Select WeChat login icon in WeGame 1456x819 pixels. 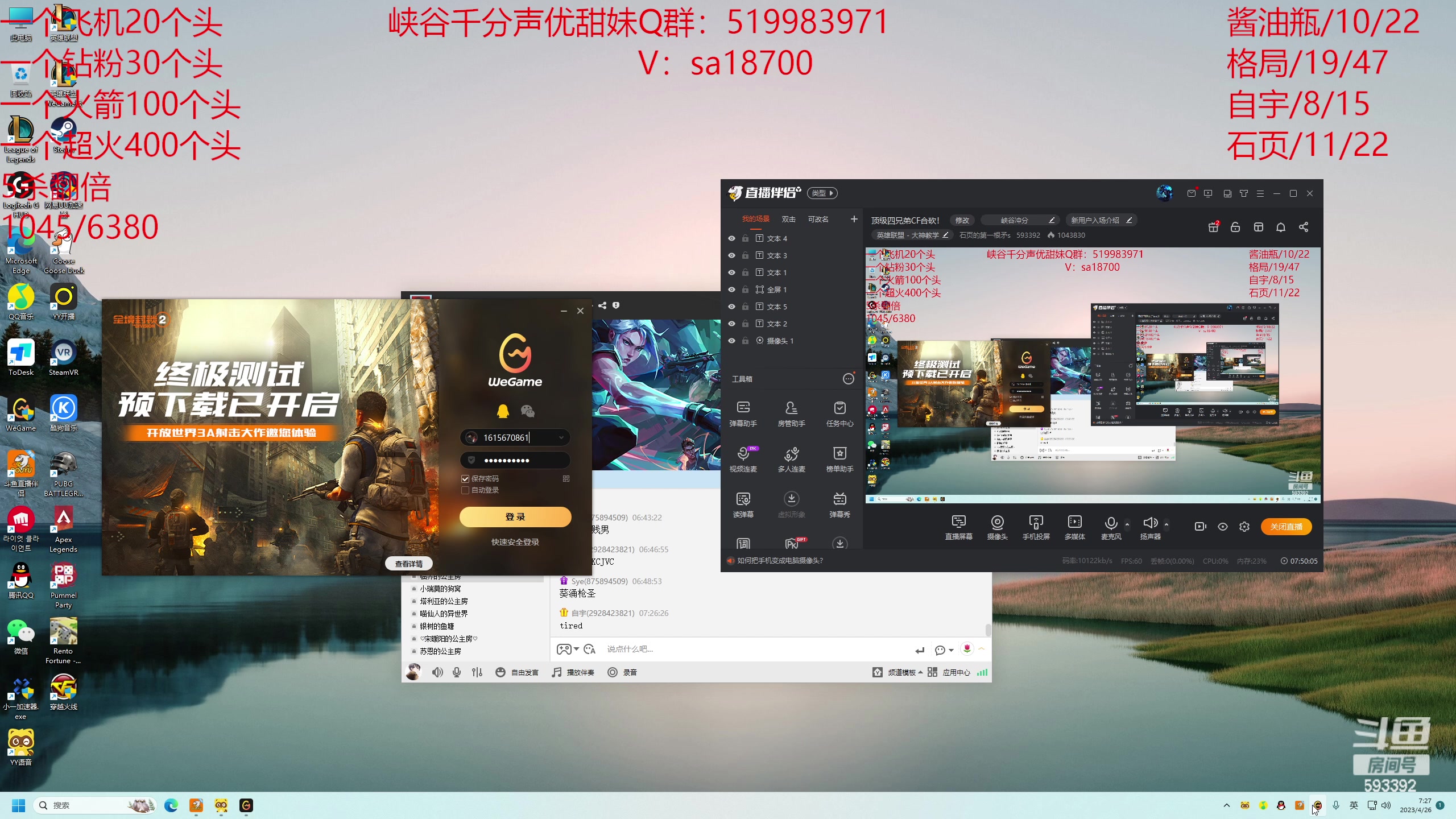coord(527,411)
